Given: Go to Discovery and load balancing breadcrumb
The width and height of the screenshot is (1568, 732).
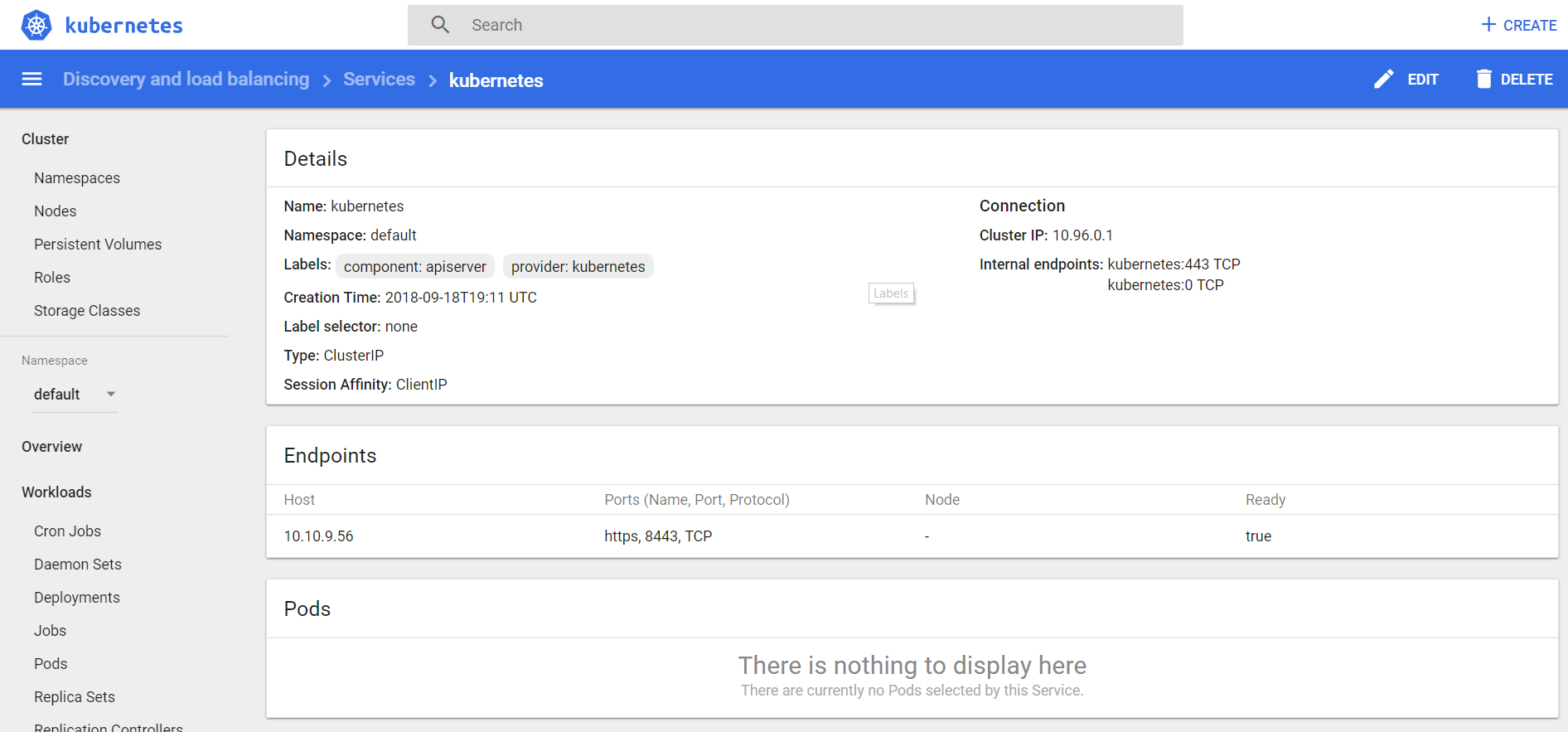Looking at the screenshot, I should (x=186, y=79).
